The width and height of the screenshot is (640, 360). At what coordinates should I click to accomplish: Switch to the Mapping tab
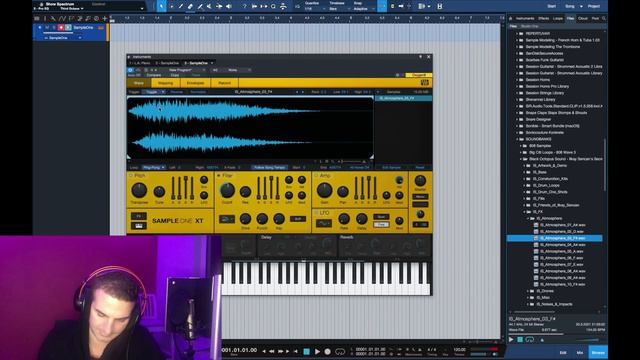click(165, 83)
